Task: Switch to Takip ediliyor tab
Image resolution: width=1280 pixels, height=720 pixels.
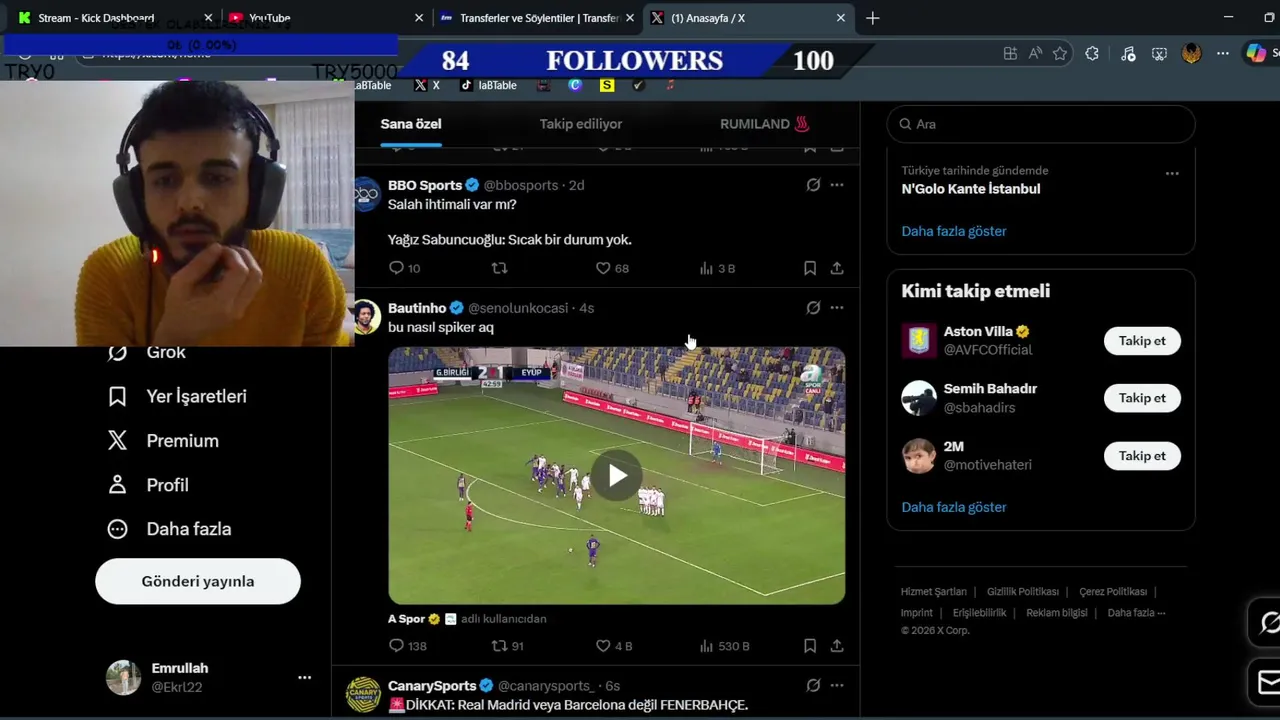Action: [x=581, y=124]
